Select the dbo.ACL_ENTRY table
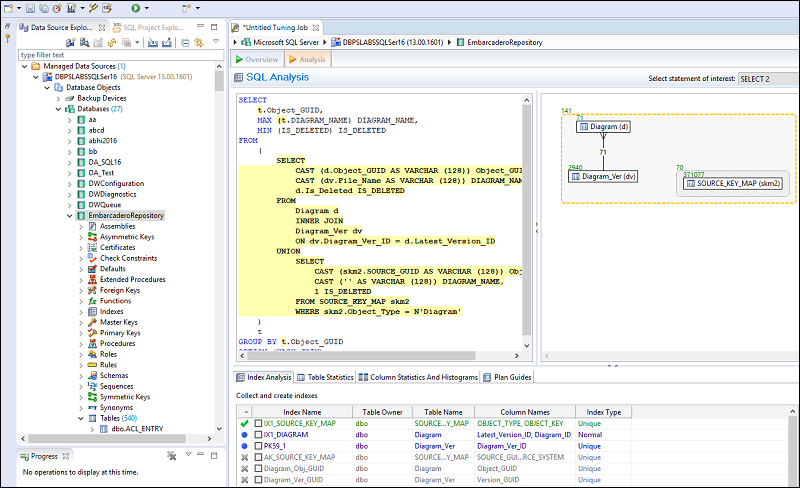 (x=137, y=429)
